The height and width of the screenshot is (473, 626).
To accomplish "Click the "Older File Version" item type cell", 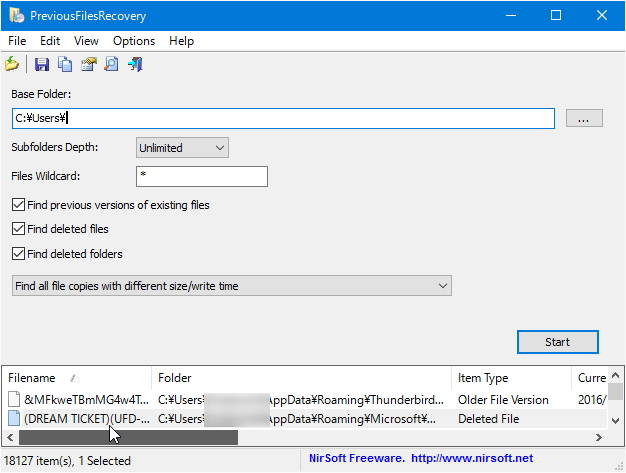I will 503,400.
